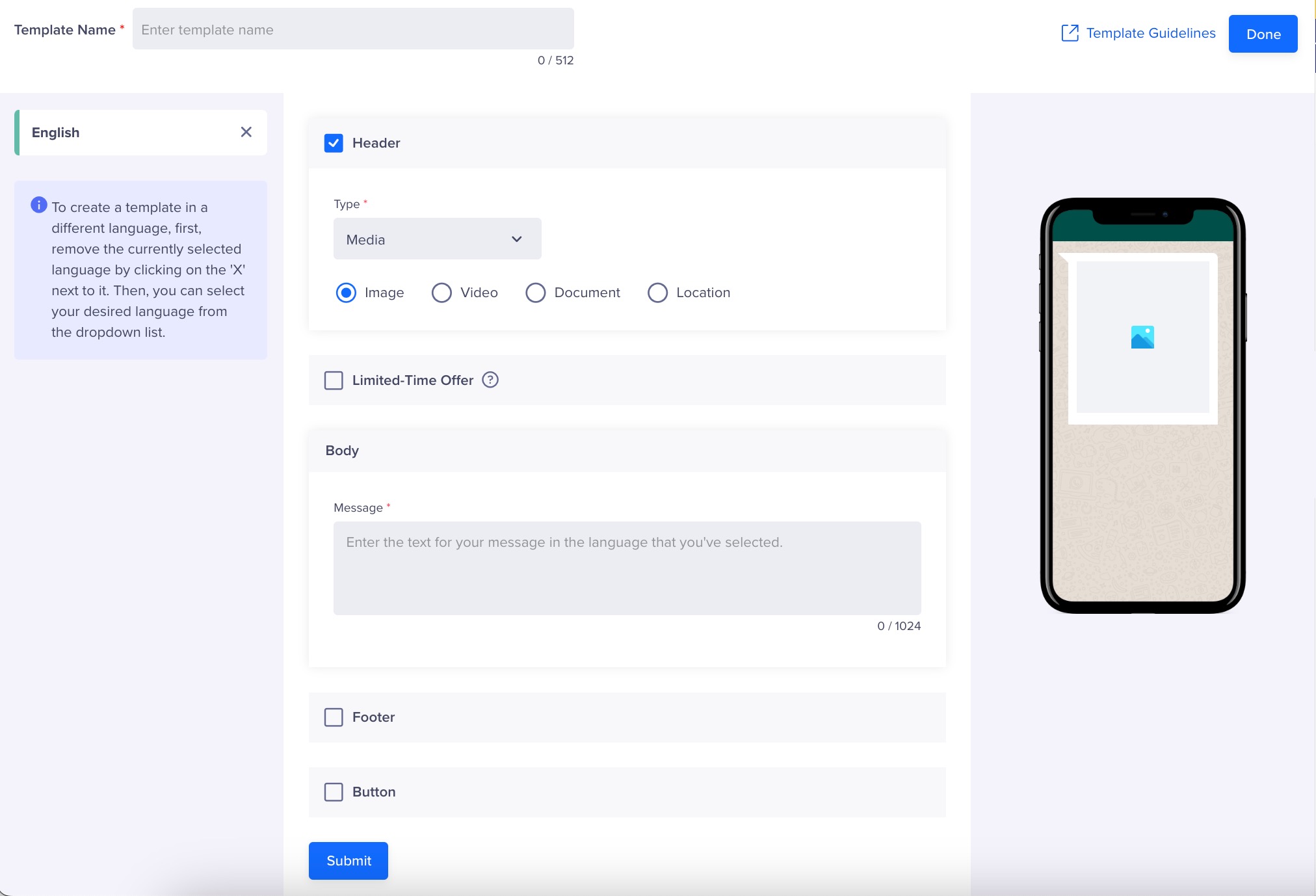The height and width of the screenshot is (896, 1316).
Task: Click the Template Name input field
Action: (x=353, y=29)
